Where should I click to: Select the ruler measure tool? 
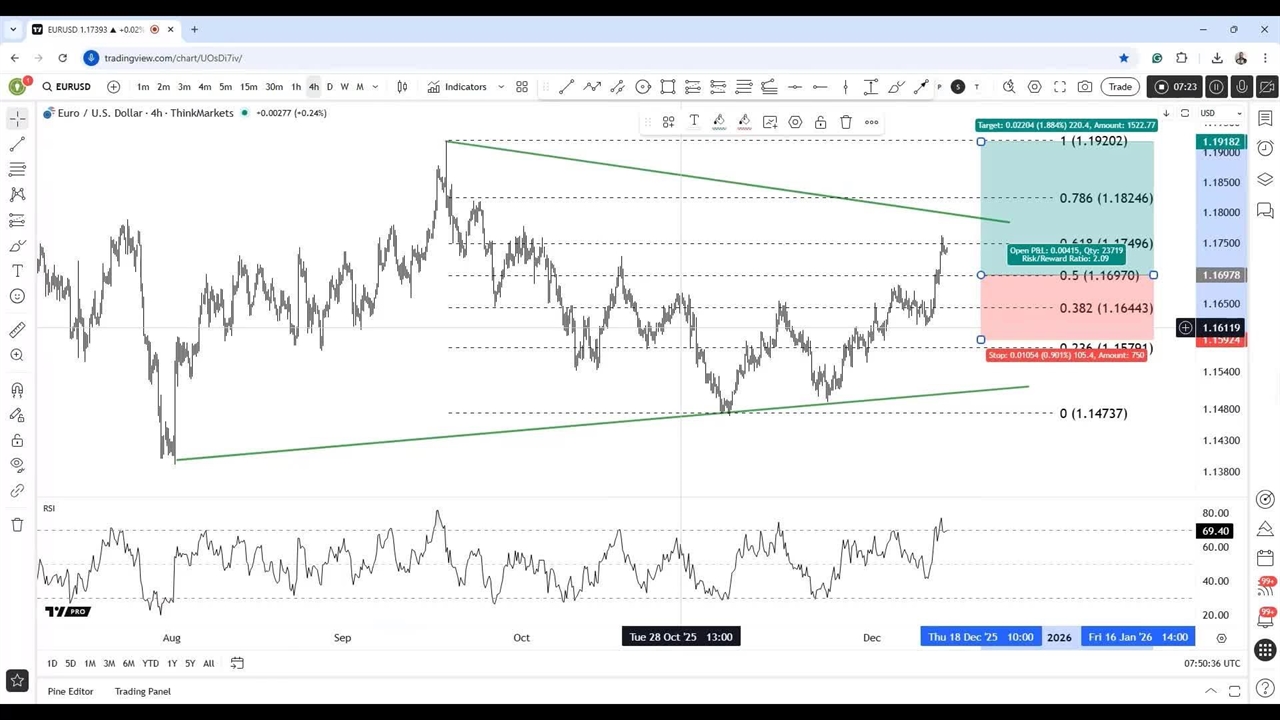pyautogui.click(x=17, y=330)
